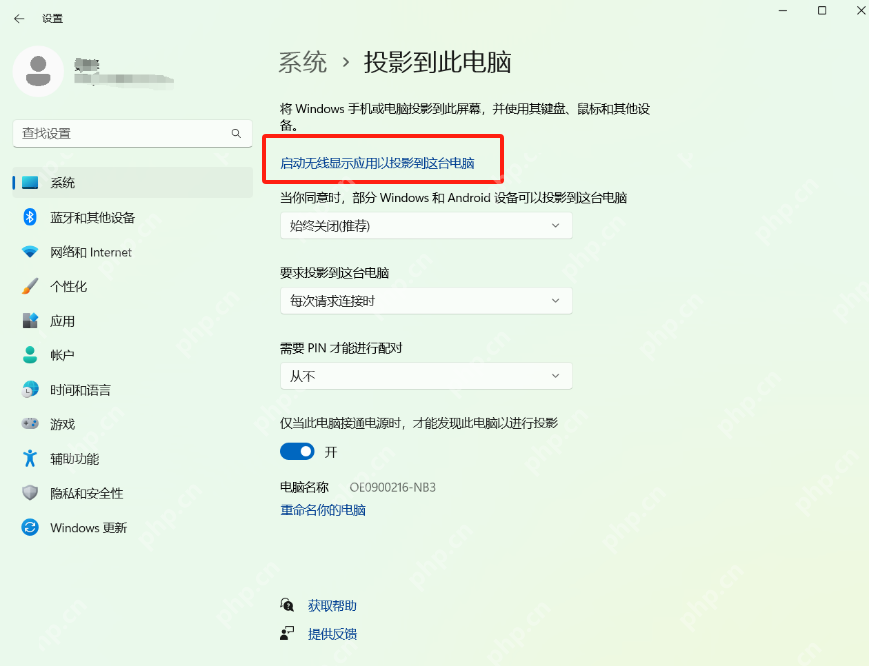This screenshot has height=666, width=871.
Task: Open 帐户 settings page
Action: [133, 355]
